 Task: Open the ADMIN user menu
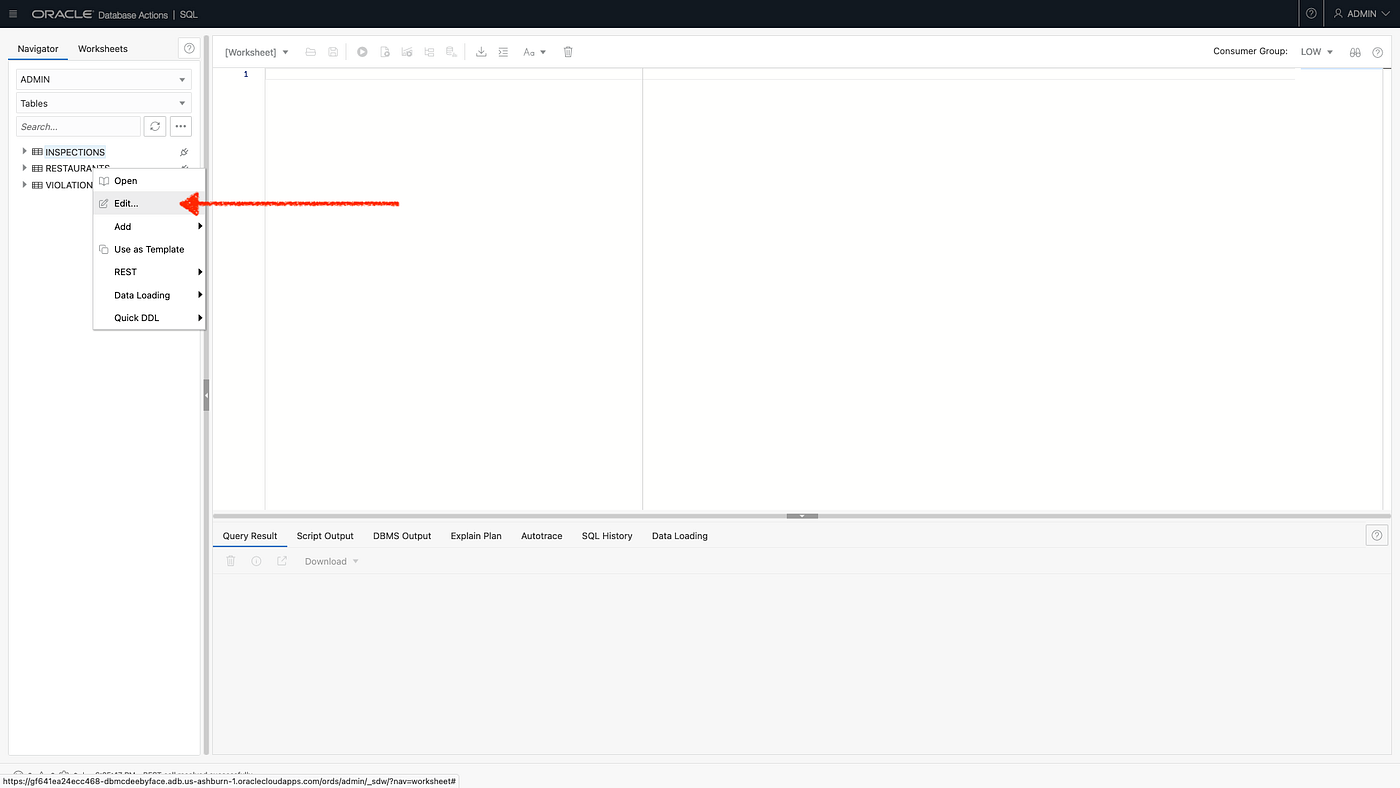coord(1361,14)
